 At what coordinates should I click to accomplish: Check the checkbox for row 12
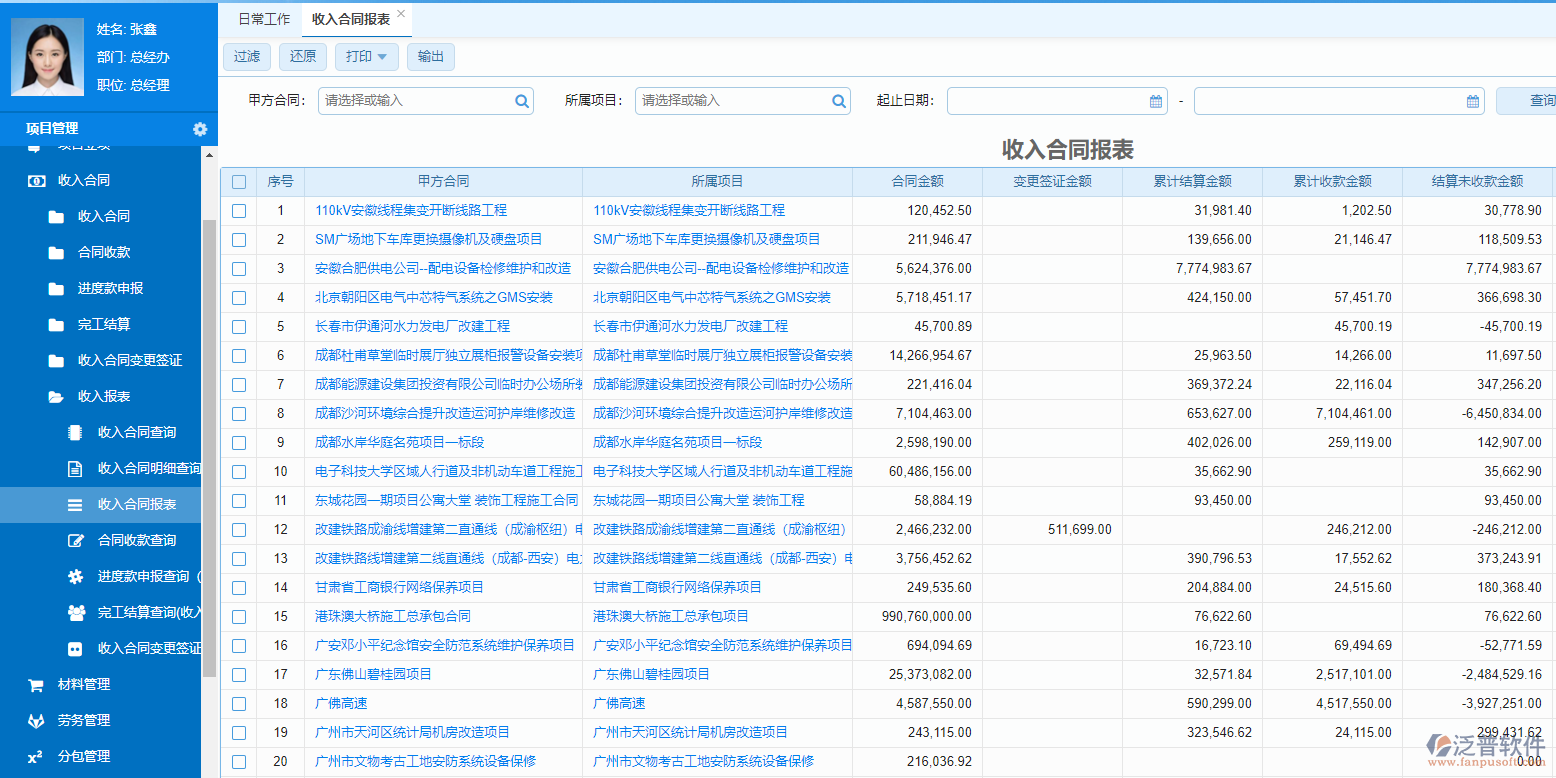pos(238,530)
